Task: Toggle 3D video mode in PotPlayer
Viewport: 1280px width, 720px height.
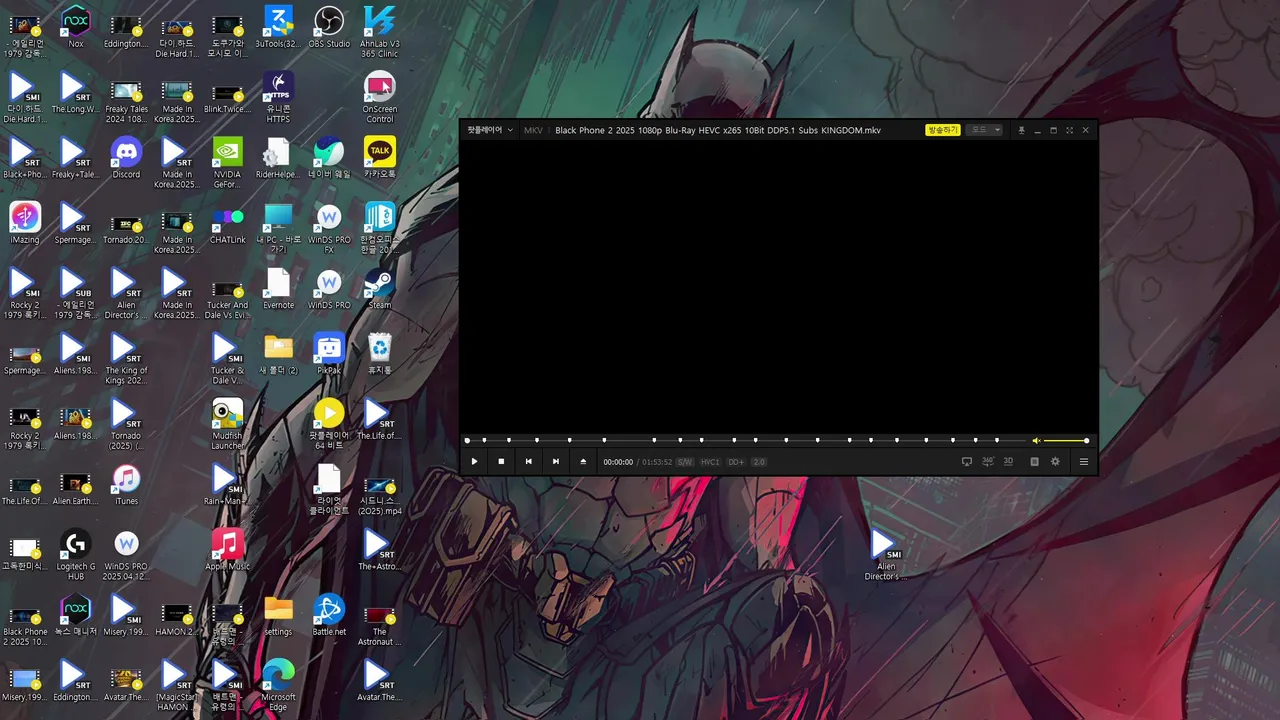Action: tap(1008, 462)
